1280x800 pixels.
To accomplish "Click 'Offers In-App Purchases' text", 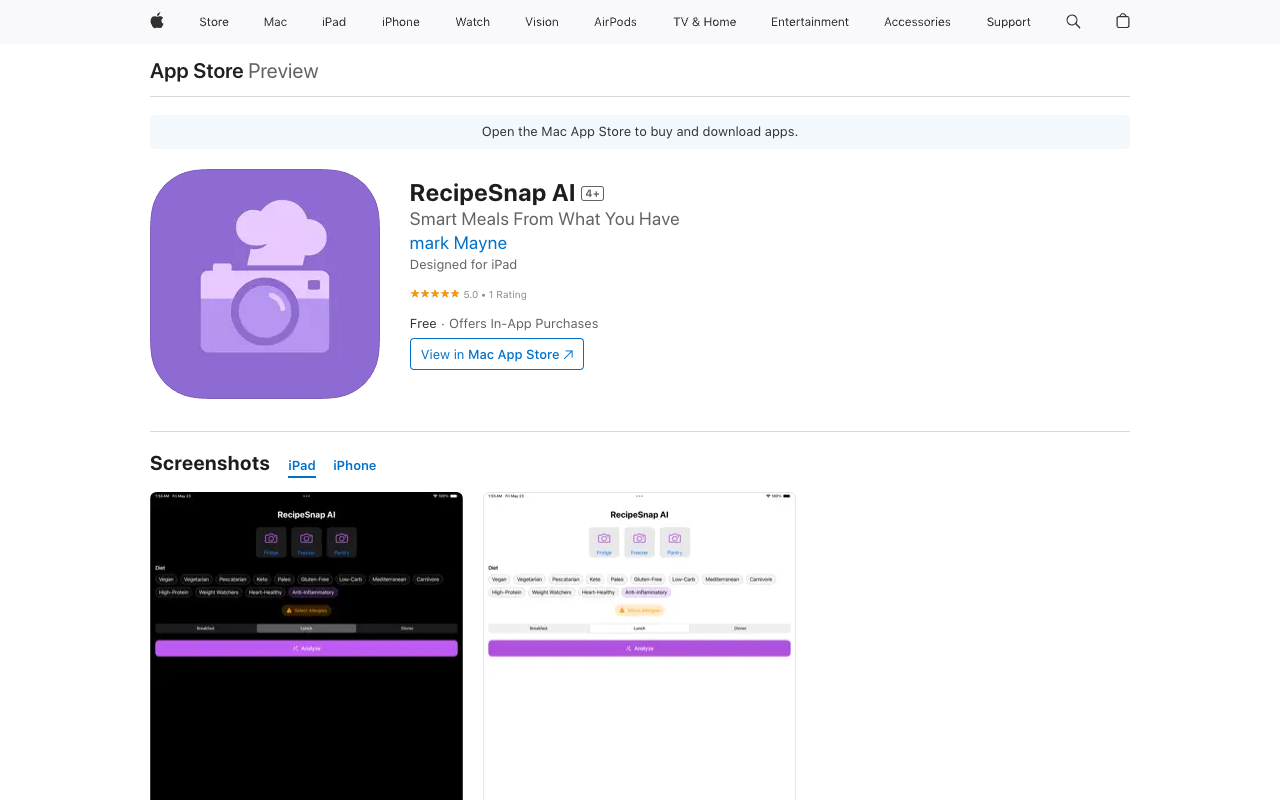I will pos(524,324).
